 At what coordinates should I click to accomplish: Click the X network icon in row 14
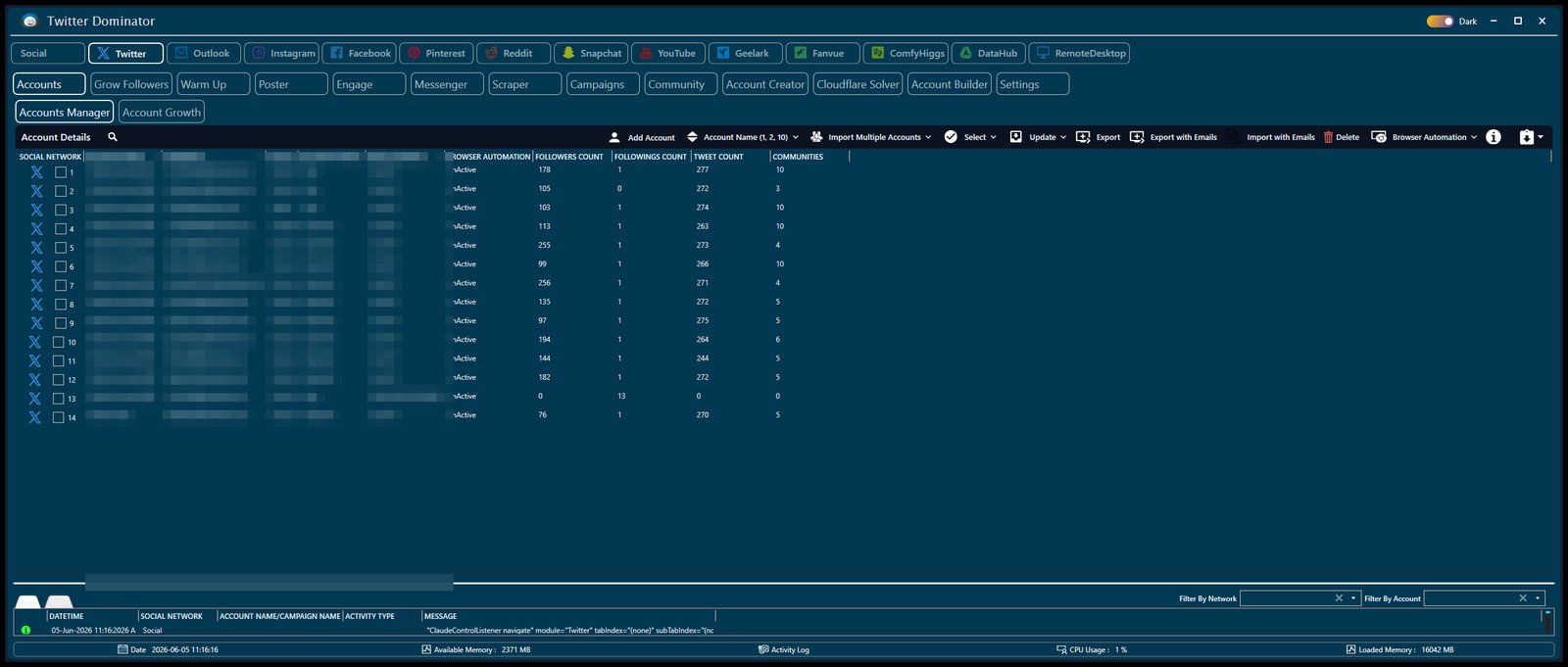coord(34,417)
